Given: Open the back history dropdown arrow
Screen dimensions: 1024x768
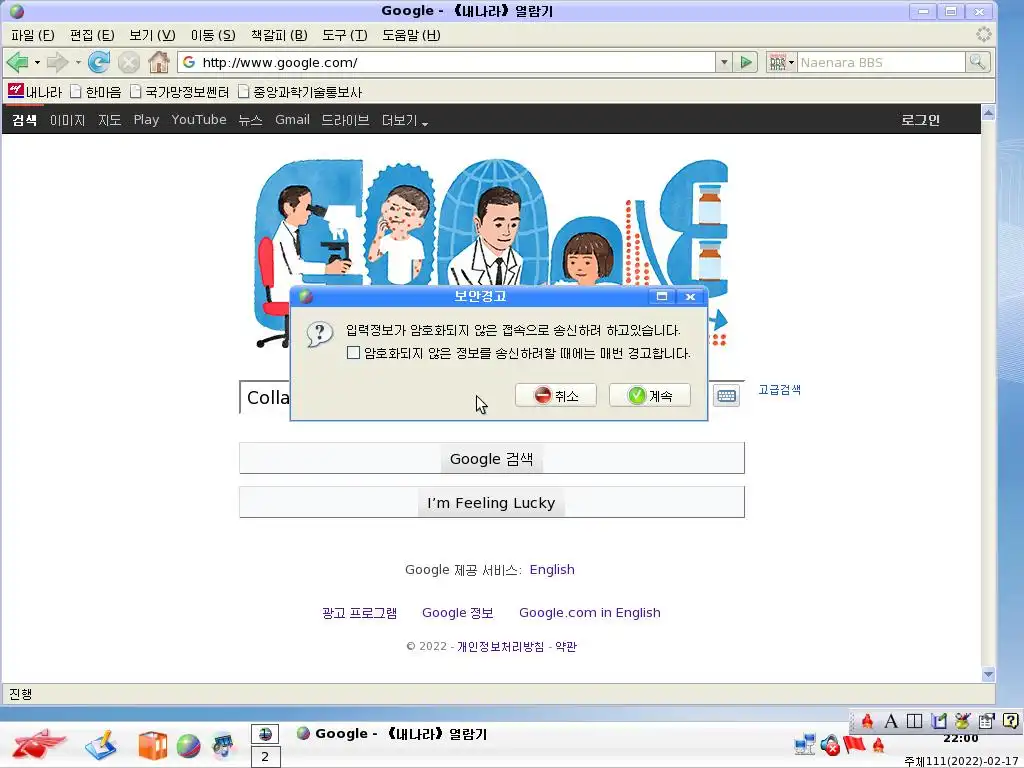Looking at the screenshot, I should tap(37, 63).
